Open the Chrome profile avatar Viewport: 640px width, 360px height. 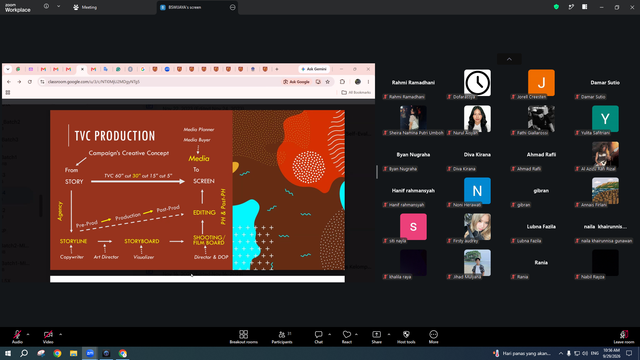[358, 82]
